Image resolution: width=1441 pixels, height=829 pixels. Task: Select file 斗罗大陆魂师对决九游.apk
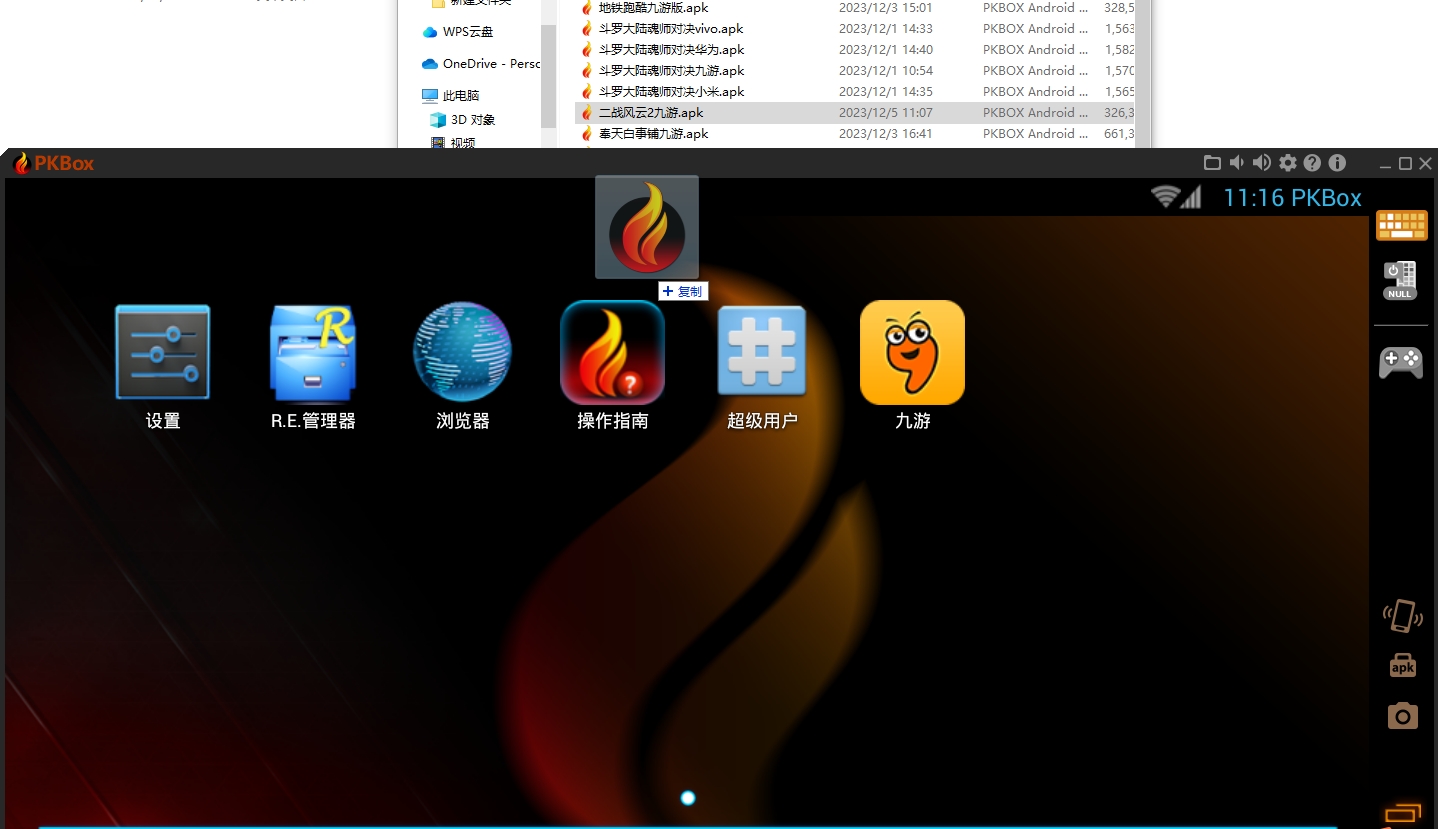671,71
